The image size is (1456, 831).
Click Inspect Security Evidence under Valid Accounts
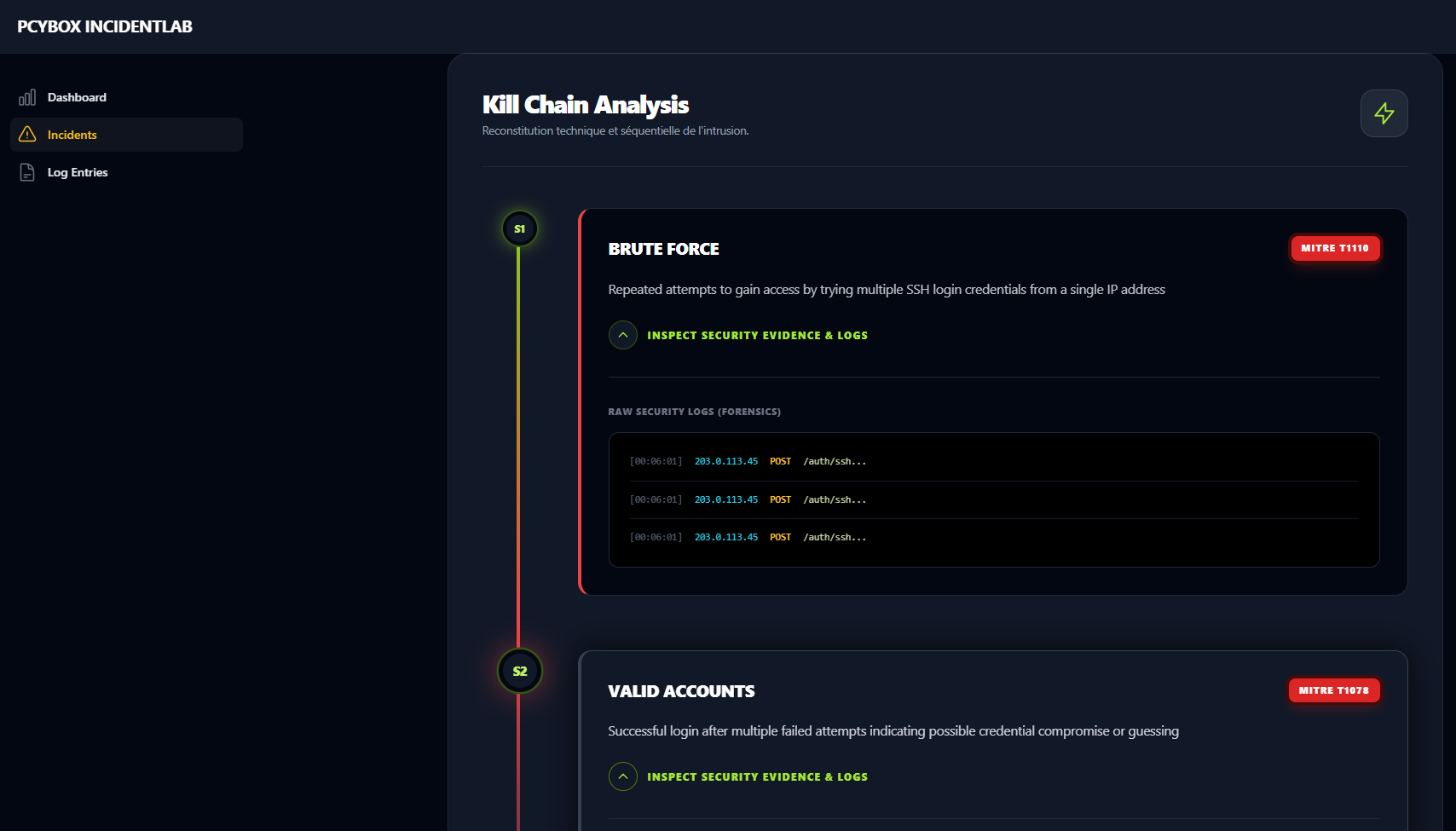click(x=757, y=776)
